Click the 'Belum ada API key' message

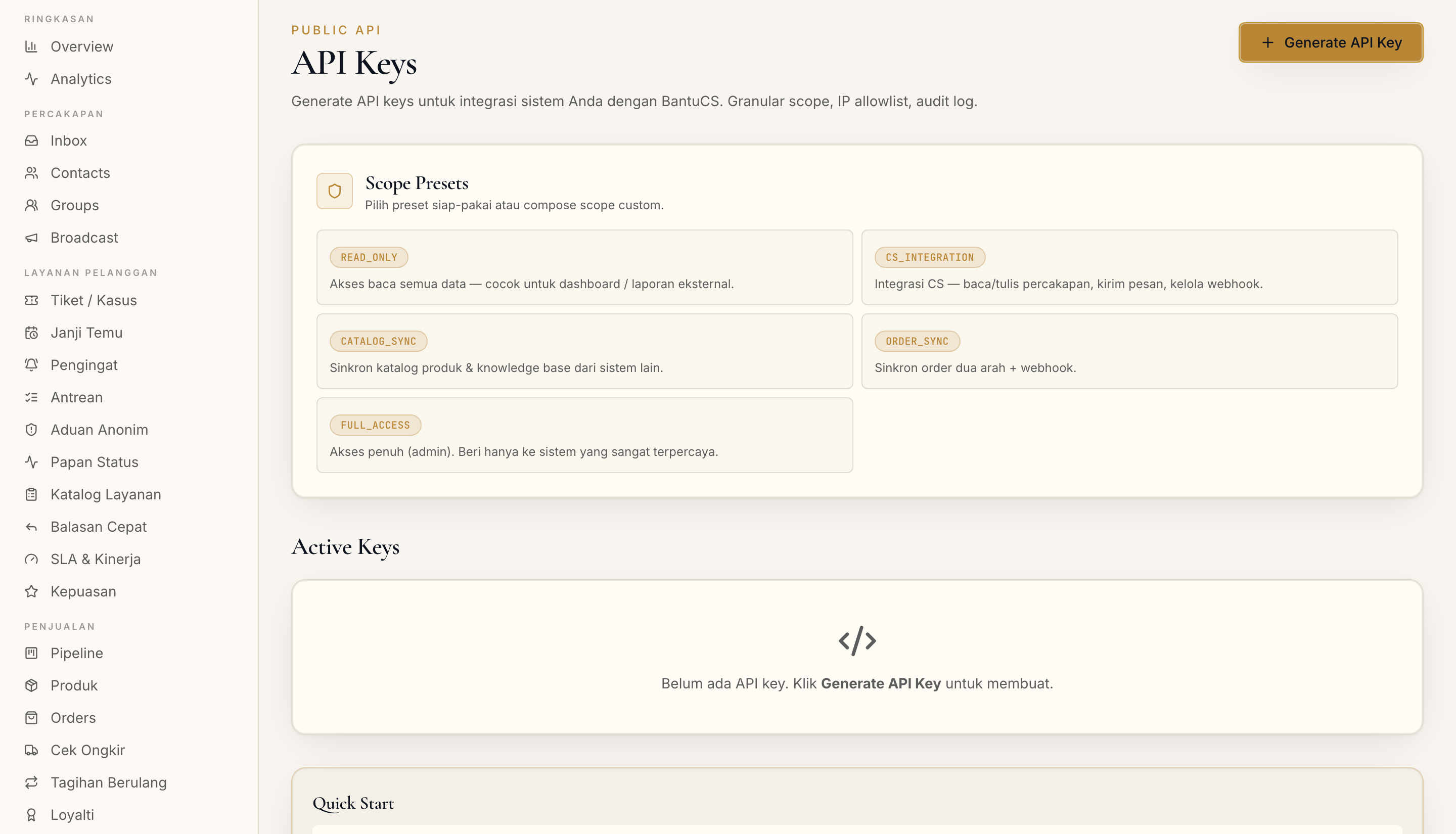point(857,683)
